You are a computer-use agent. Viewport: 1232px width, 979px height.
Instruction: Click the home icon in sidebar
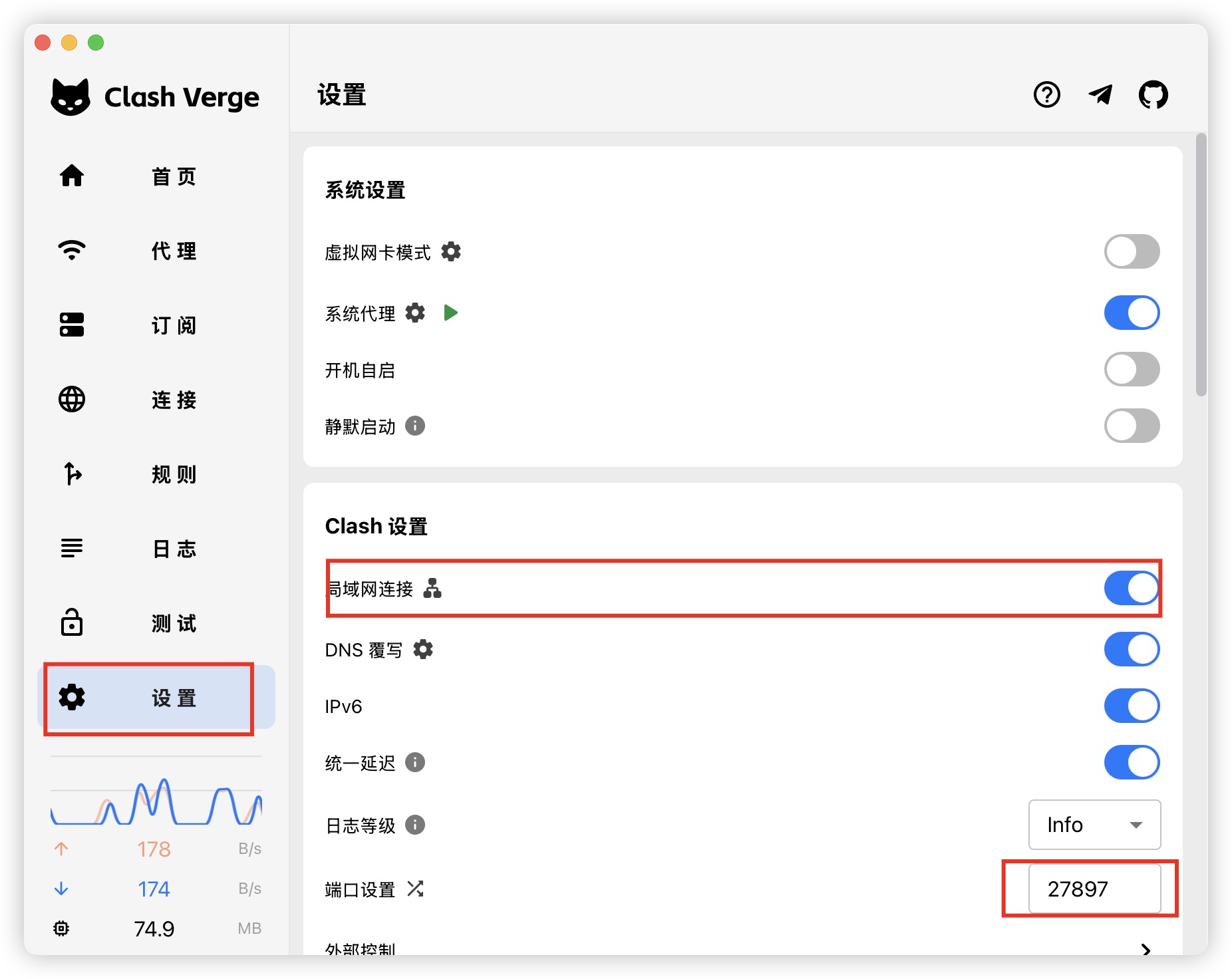[x=72, y=176]
